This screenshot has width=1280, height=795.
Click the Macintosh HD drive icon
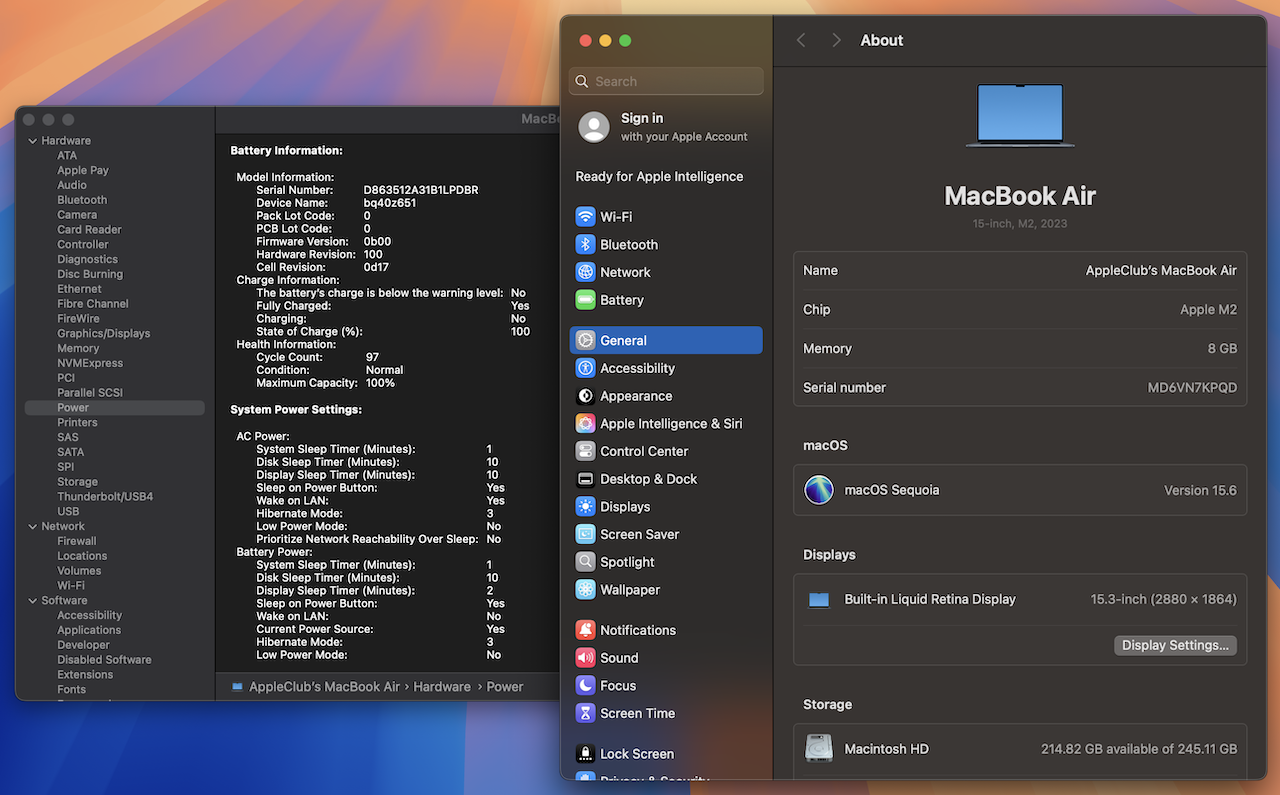click(x=819, y=748)
